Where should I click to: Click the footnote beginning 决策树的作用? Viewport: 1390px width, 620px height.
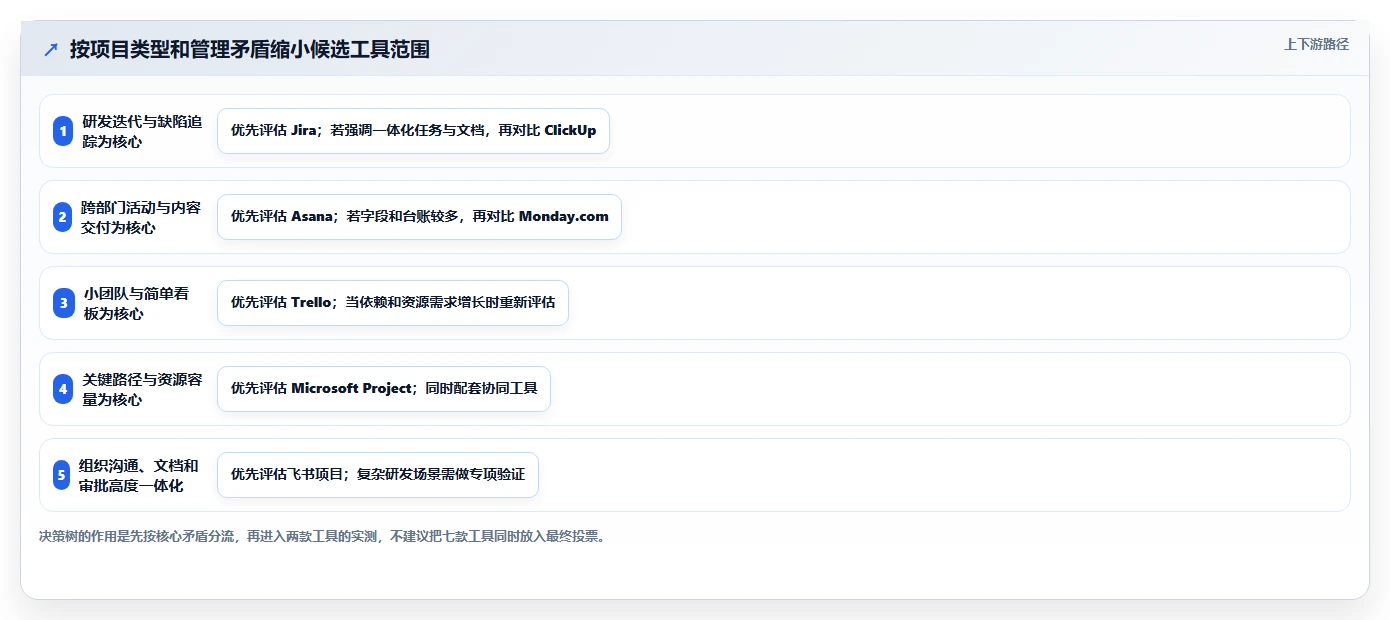322,537
